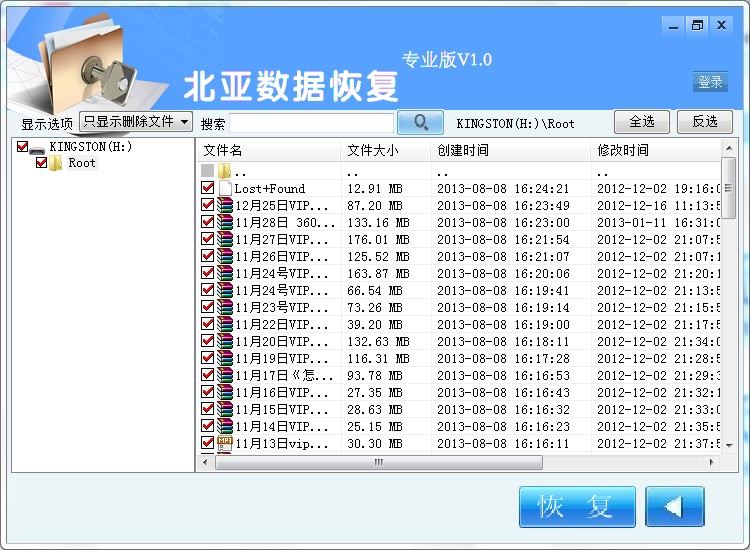Click the KINGSTON(H:) drive icon
The width and height of the screenshot is (750, 550).
37,148
